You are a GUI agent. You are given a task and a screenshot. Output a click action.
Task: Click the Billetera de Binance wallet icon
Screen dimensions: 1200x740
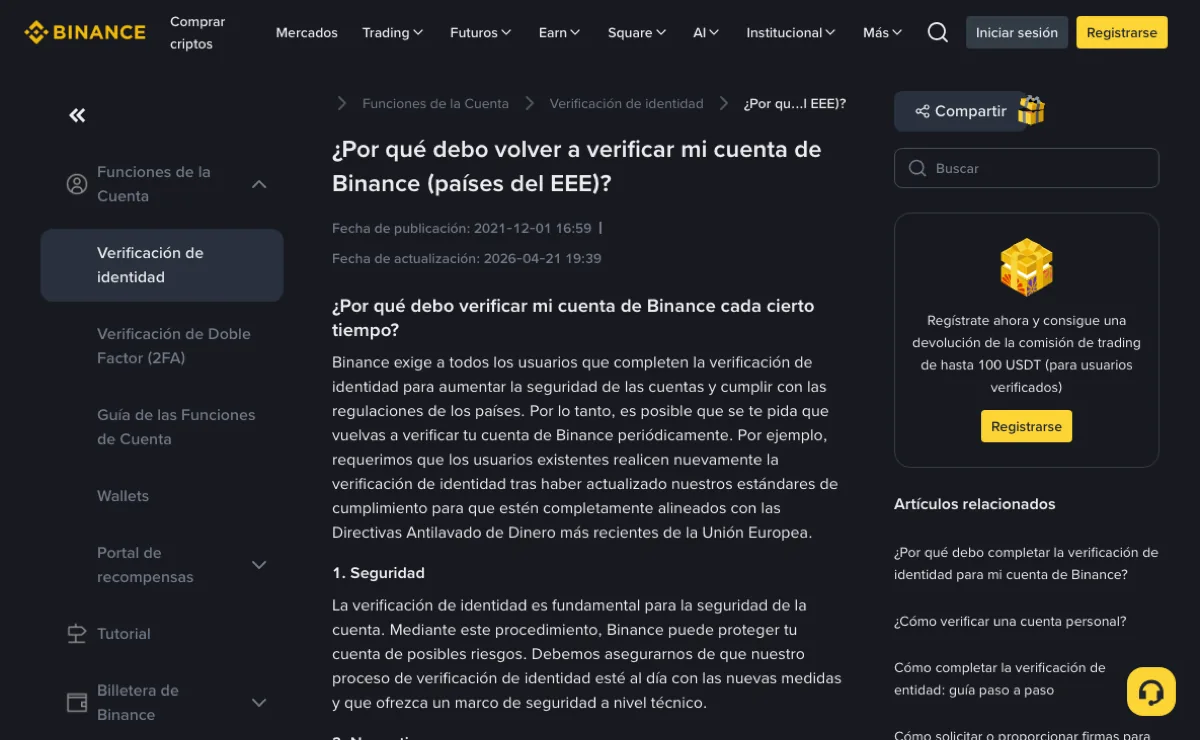[77, 702]
